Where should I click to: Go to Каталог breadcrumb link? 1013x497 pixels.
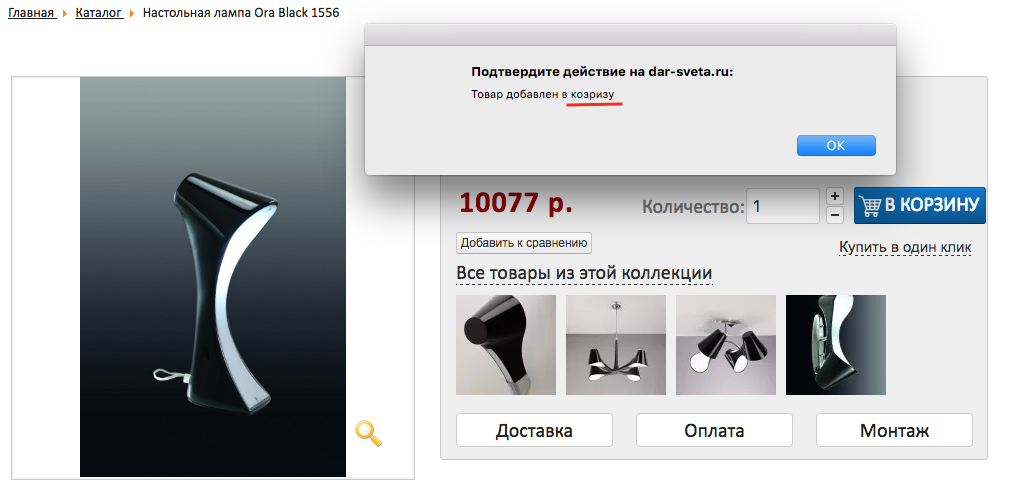pos(99,12)
